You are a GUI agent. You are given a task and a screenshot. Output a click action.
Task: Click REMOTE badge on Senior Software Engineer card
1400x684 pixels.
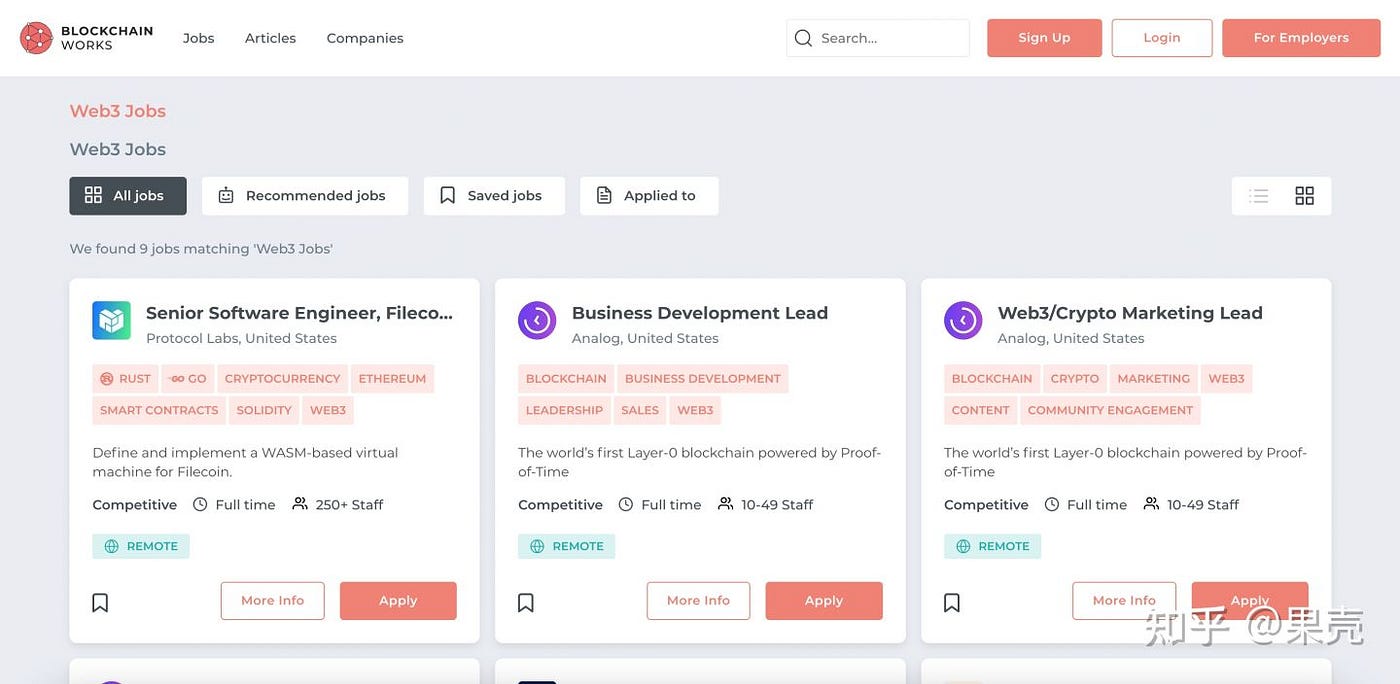click(x=141, y=546)
